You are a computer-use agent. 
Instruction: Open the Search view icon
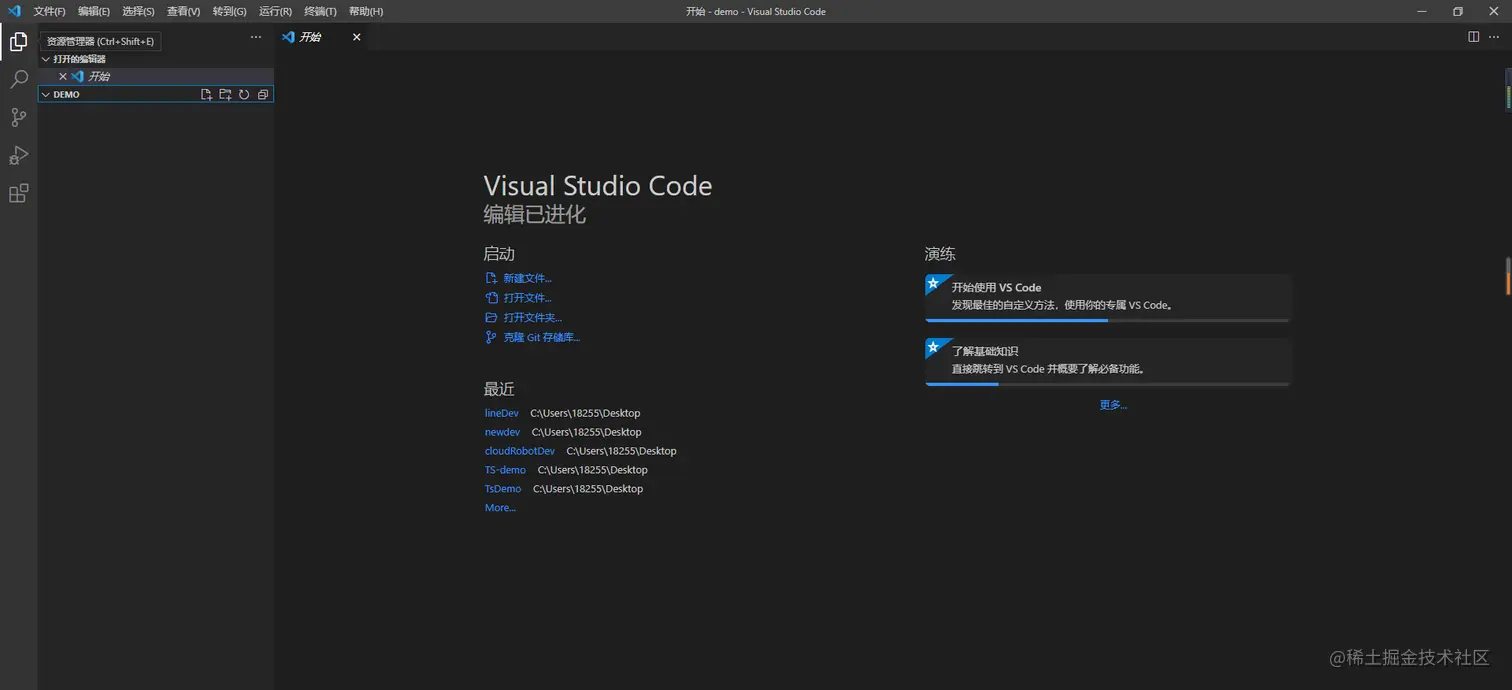(18, 80)
